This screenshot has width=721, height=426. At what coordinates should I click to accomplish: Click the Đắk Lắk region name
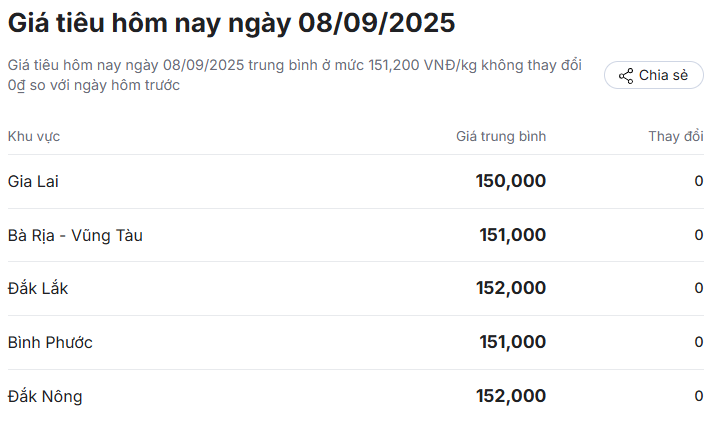38,288
